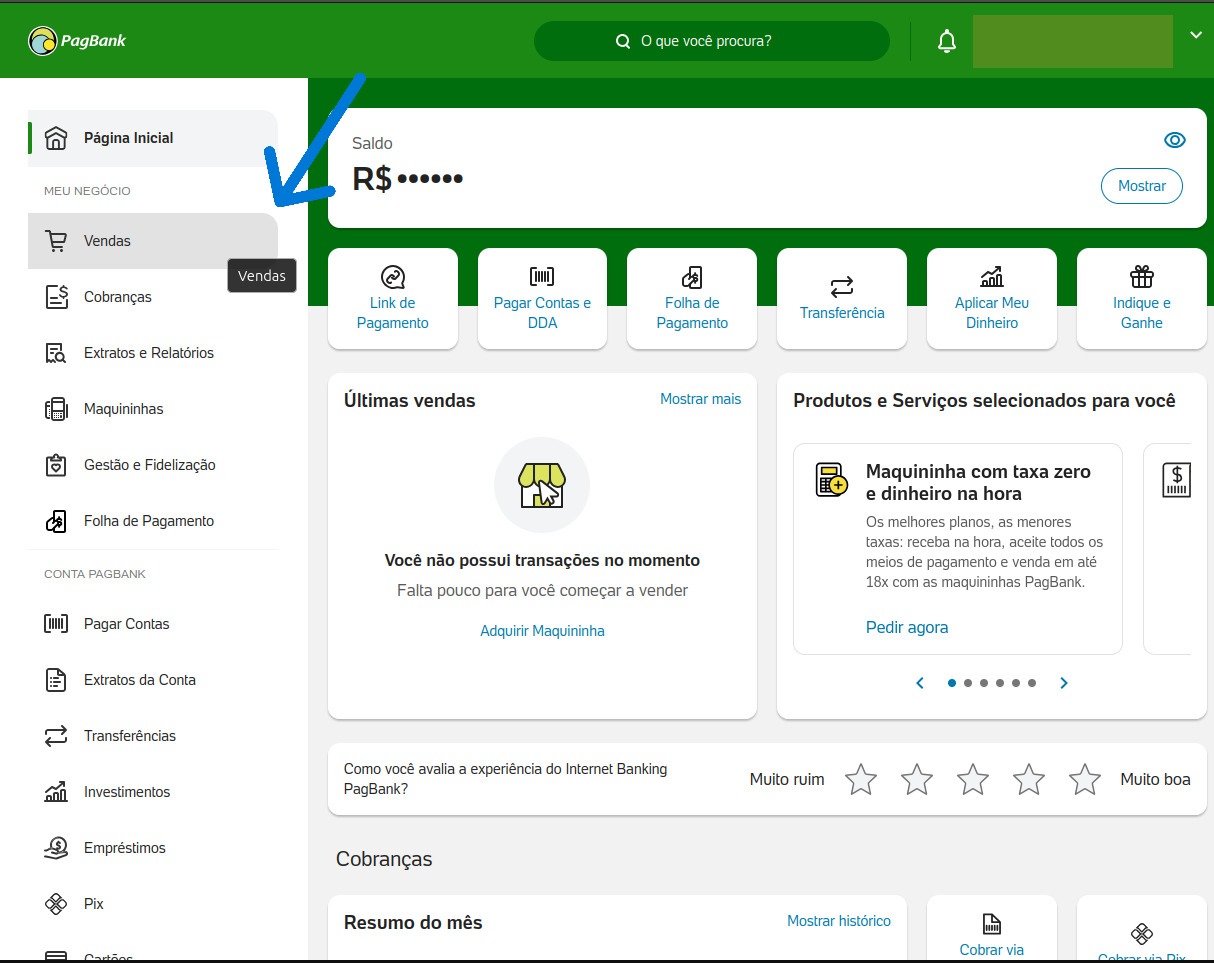Screen dimensions: 1214x963
Task: Click the Maquininha com taxa zero card
Action: tap(958, 549)
